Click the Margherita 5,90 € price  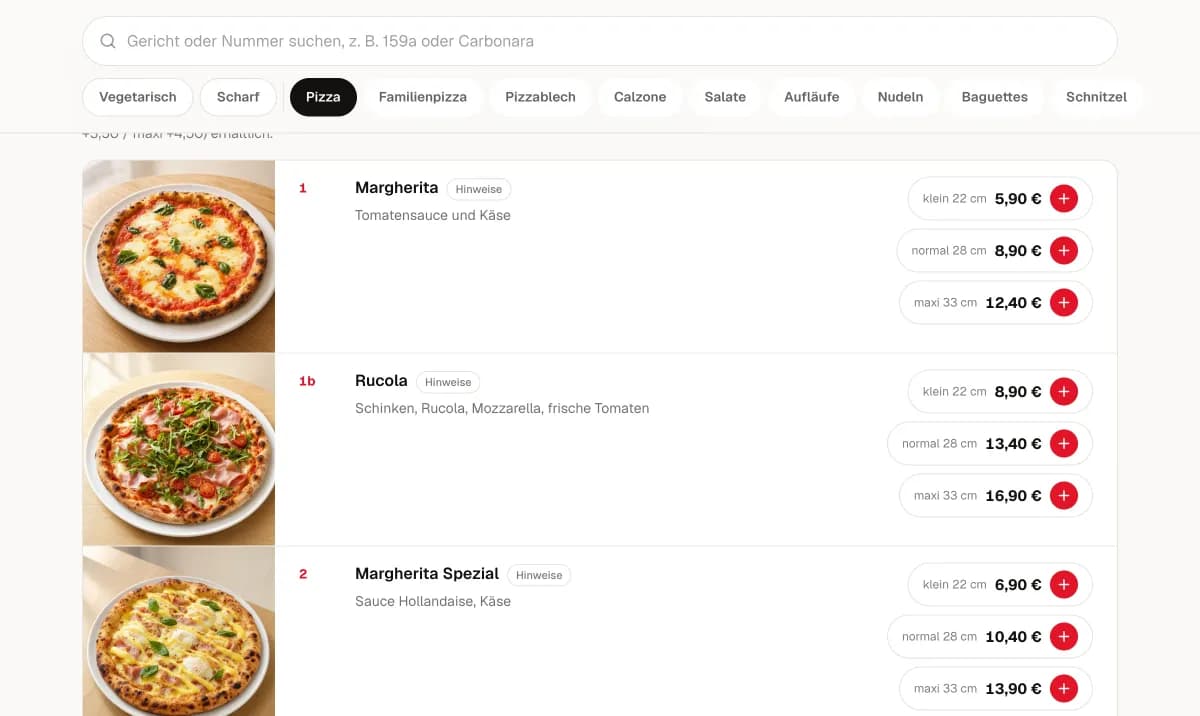tap(1018, 199)
